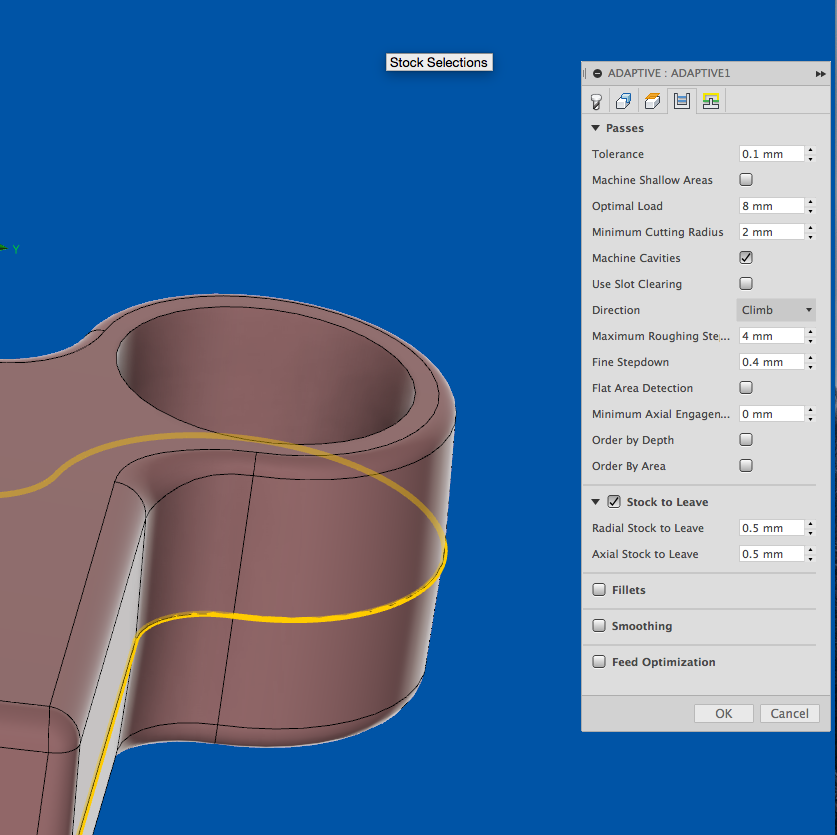The image size is (837, 835).
Task: Enable Feed Optimization checkbox
Action: point(599,661)
